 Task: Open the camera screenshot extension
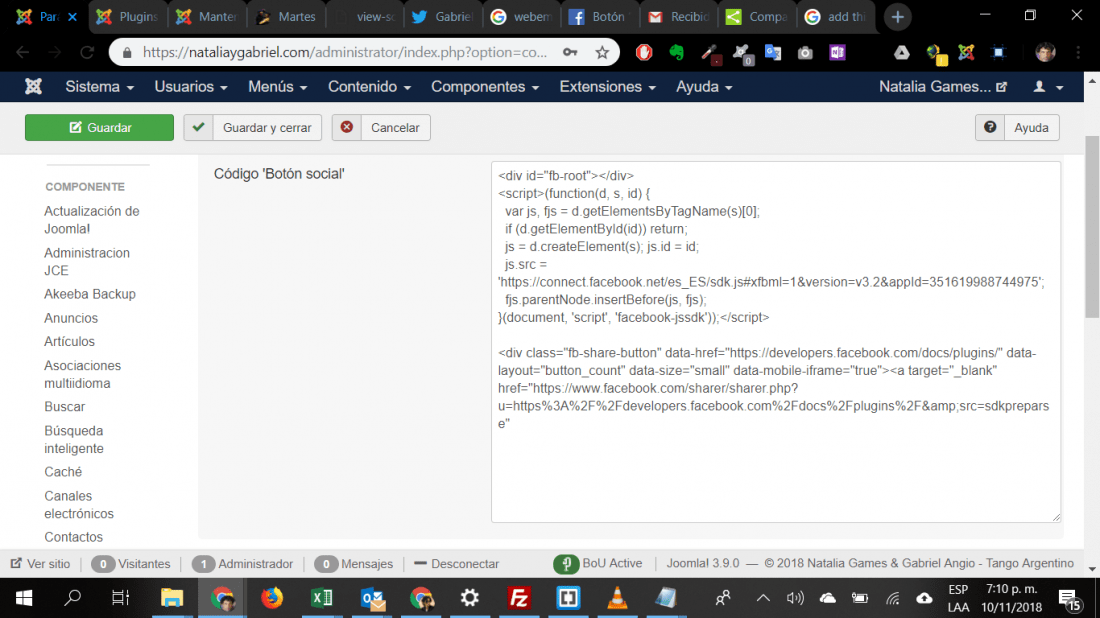805,53
